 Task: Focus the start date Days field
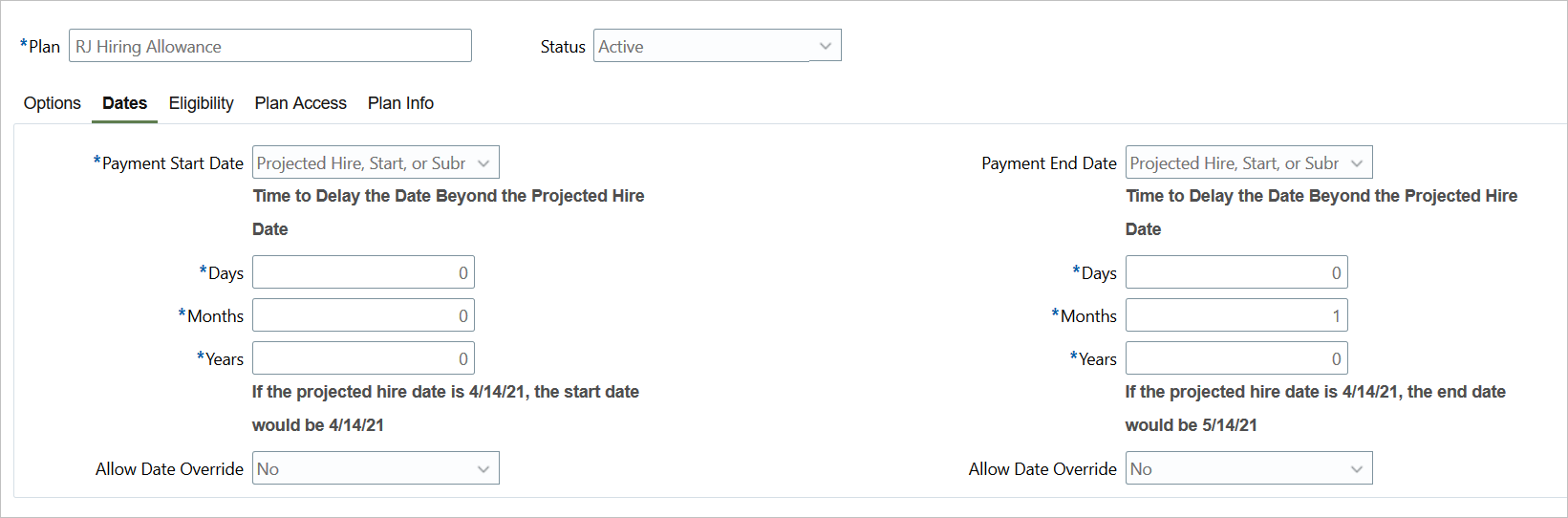[x=363, y=272]
